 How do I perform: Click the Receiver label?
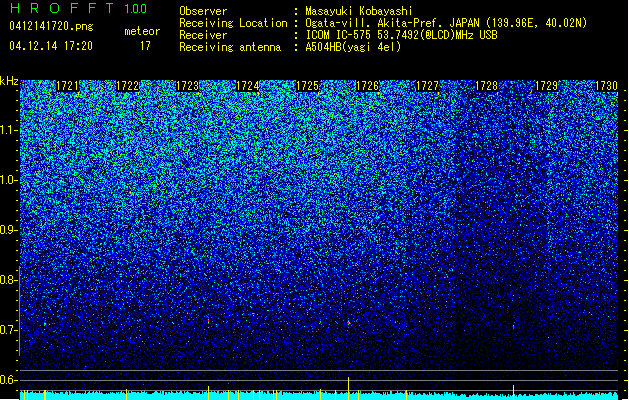tap(203, 35)
